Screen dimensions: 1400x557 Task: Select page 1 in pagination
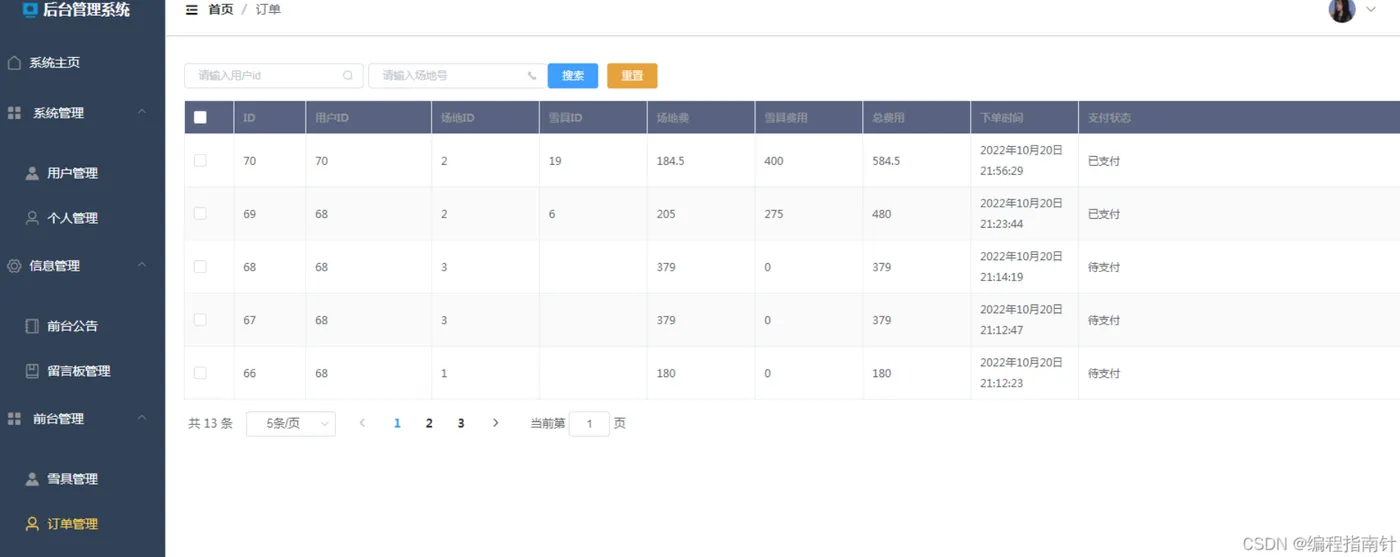click(x=397, y=423)
